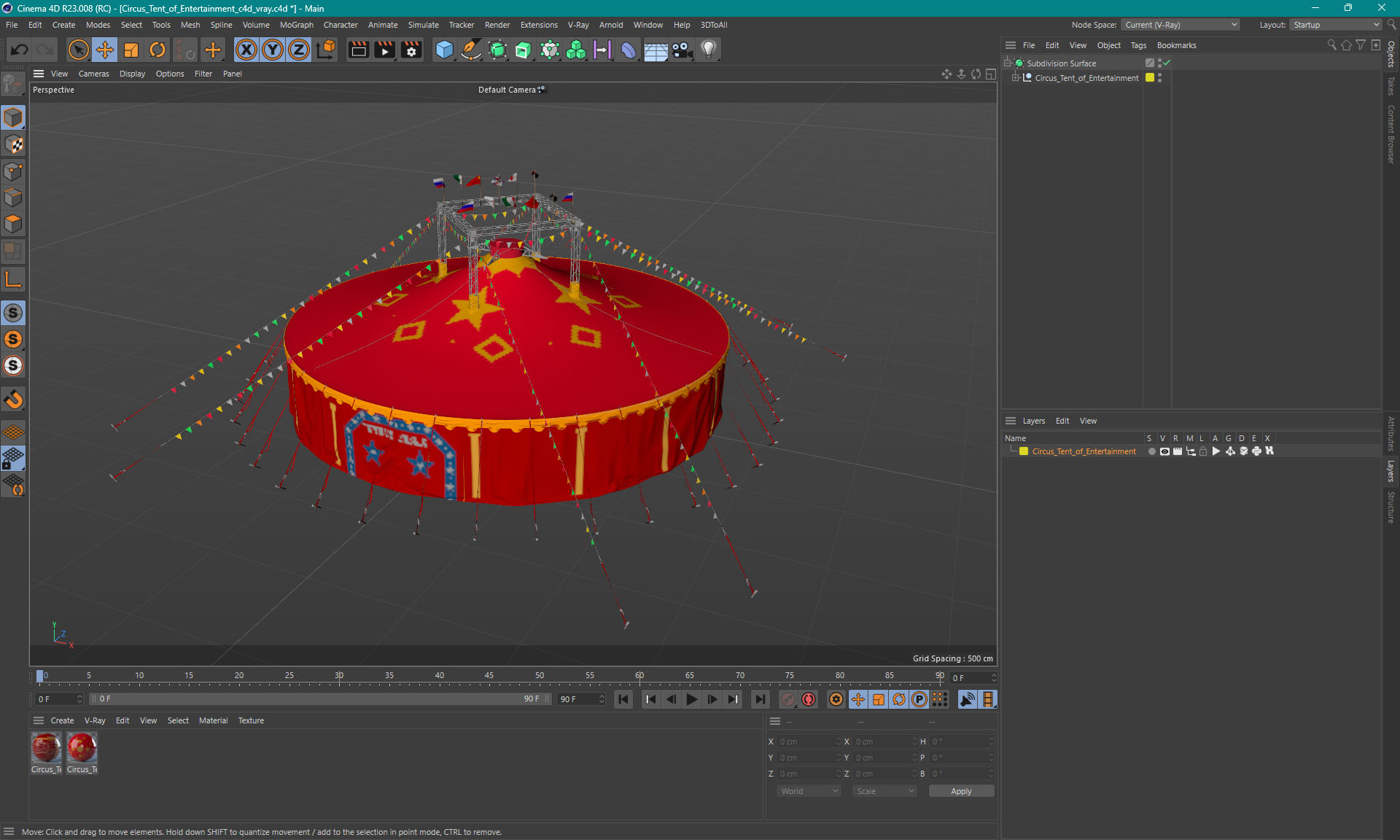The height and width of the screenshot is (840, 1400).
Task: Click the Apply button
Action: coord(961,791)
